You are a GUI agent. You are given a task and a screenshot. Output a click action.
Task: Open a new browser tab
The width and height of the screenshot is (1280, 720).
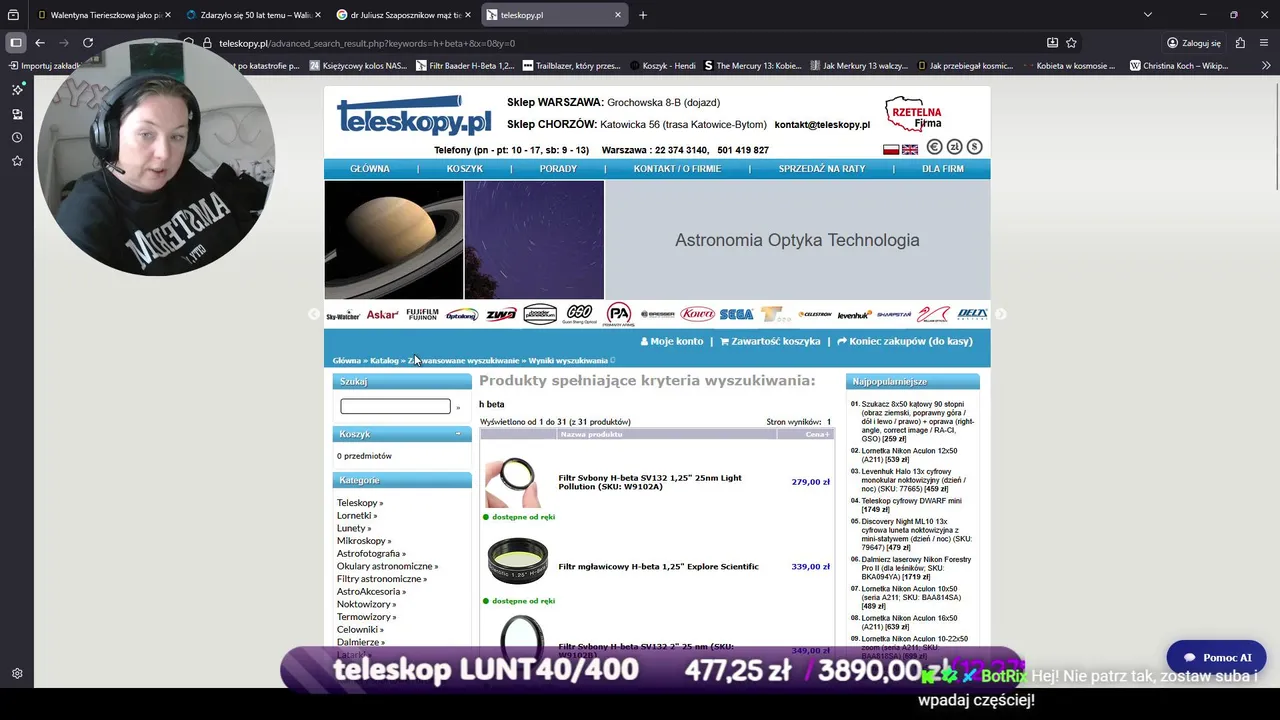tap(643, 15)
